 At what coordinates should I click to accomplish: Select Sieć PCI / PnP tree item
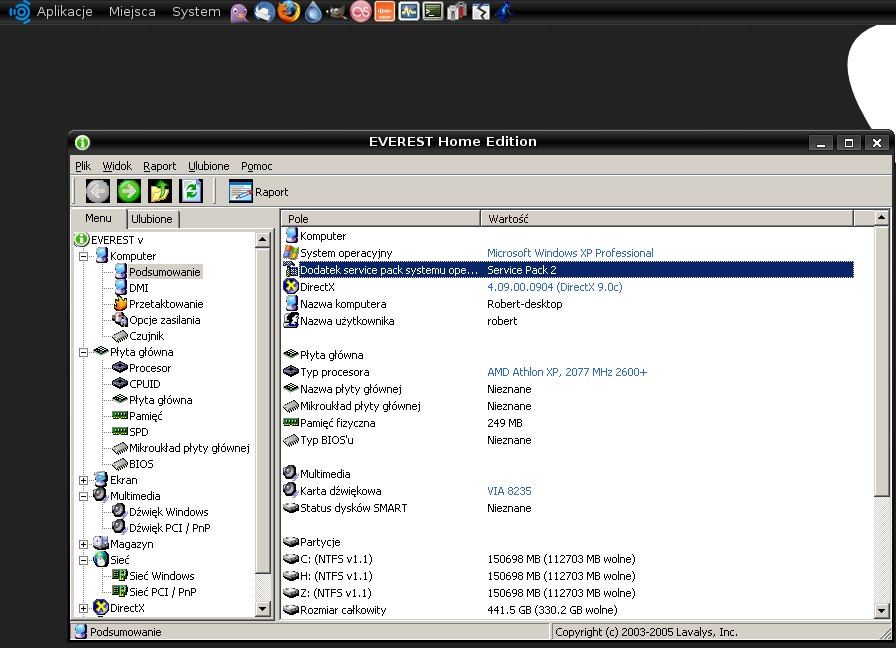[155, 592]
